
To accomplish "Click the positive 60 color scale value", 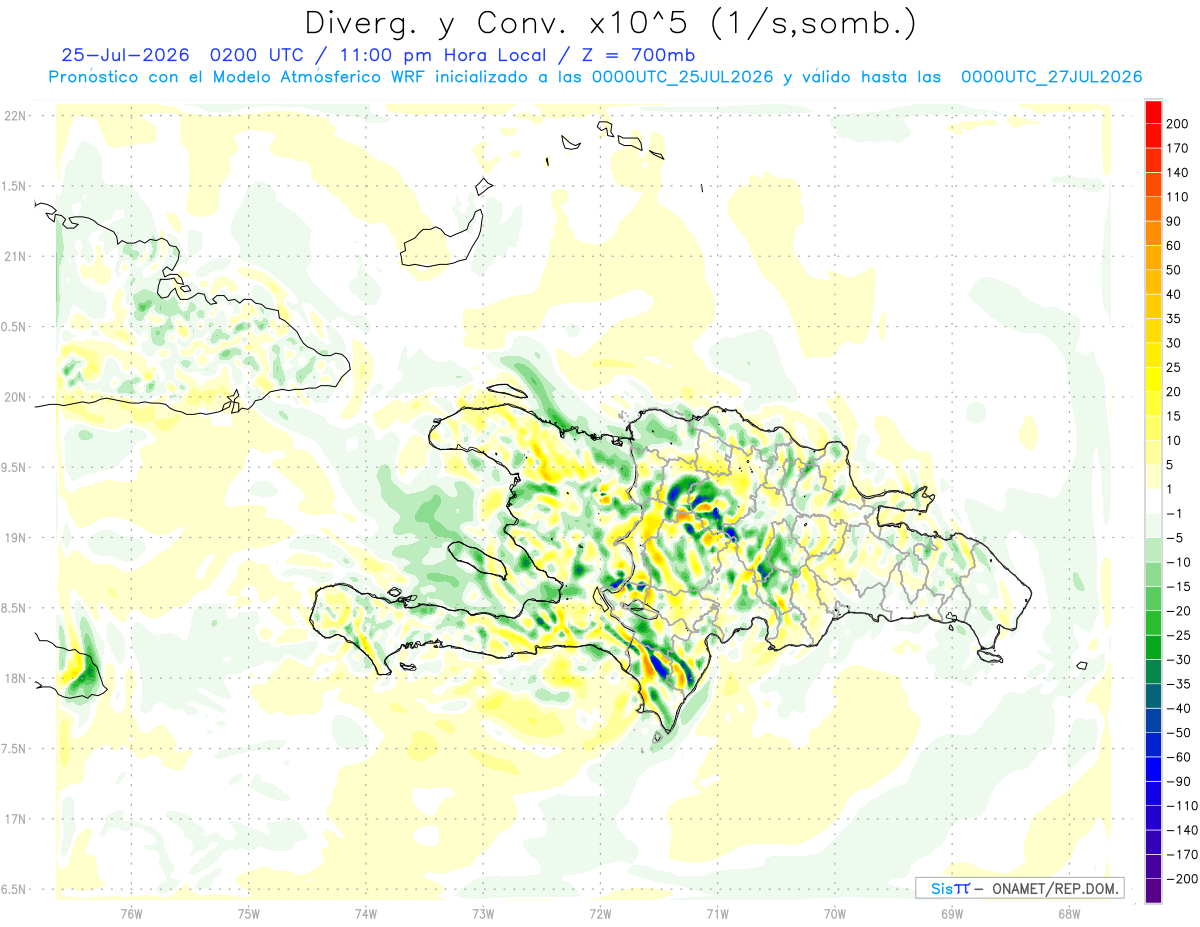I will pos(1174,246).
